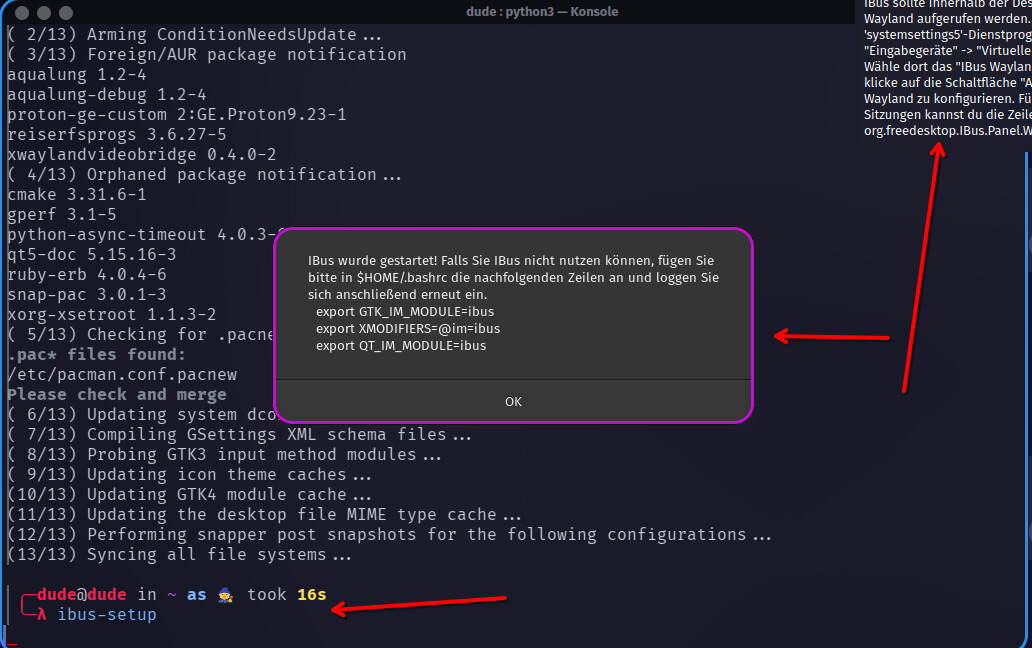The height and width of the screenshot is (648, 1032).
Task: Click 'Updating GTK4 module cache' line
Action: [x=190, y=495]
